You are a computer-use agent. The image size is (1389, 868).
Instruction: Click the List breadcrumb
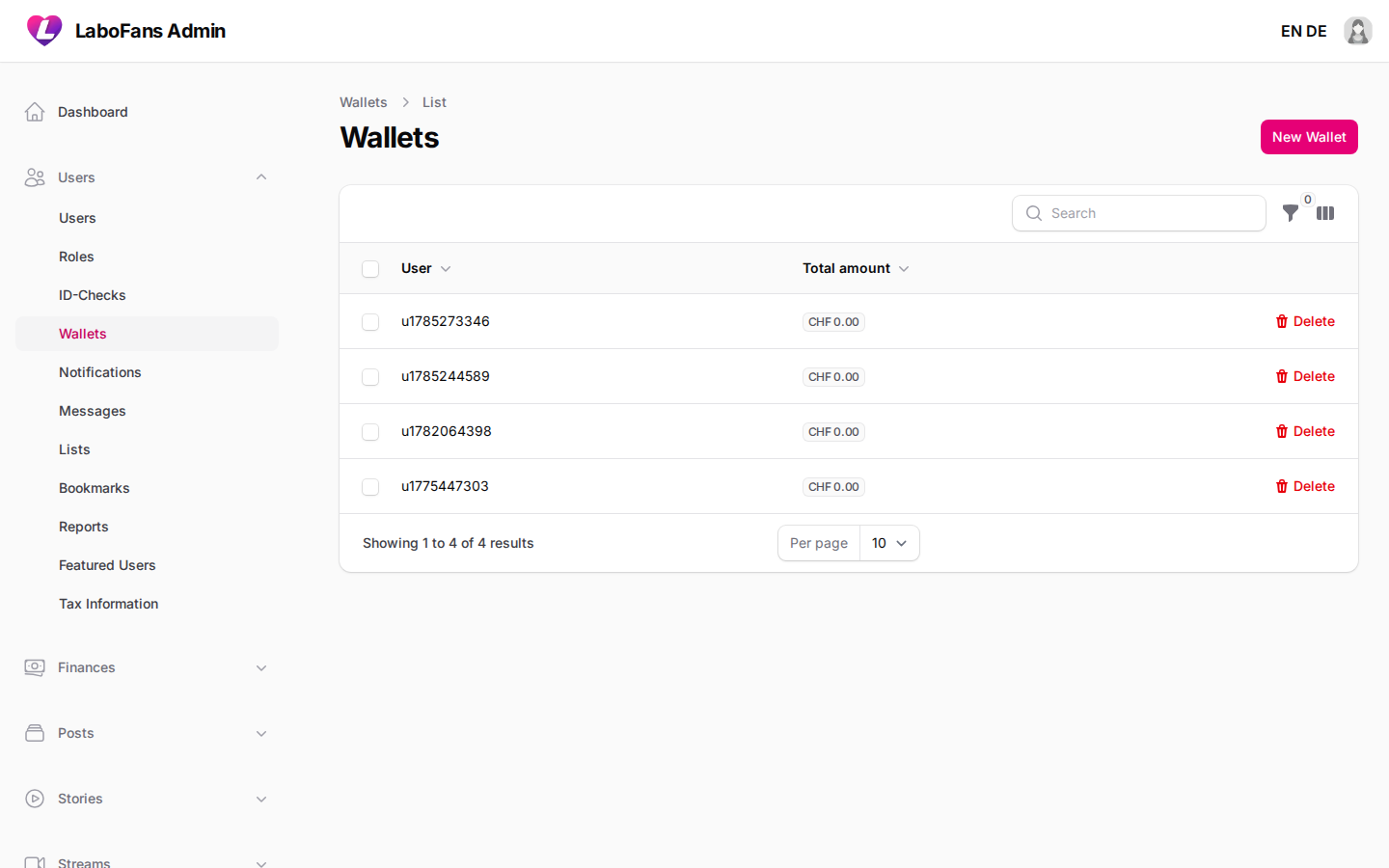pos(434,102)
